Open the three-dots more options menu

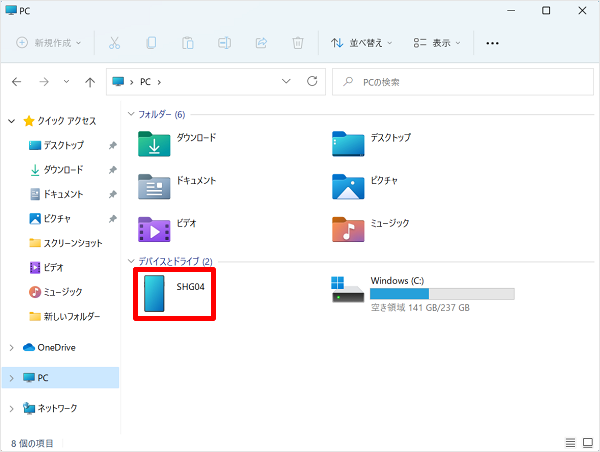(x=492, y=43)
